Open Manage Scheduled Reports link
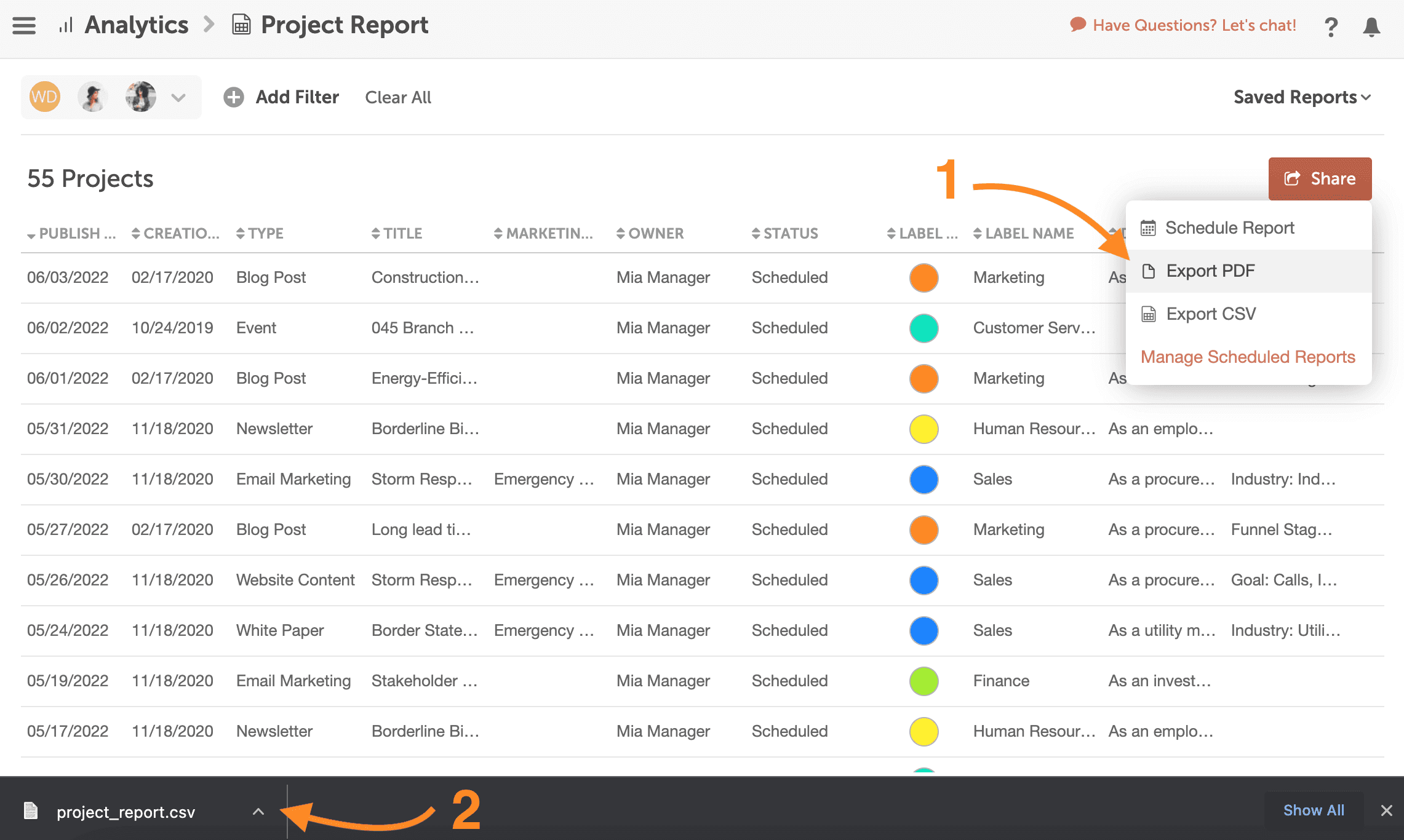The width and height of the screenshot is (1404, 840). (1248, 357)
